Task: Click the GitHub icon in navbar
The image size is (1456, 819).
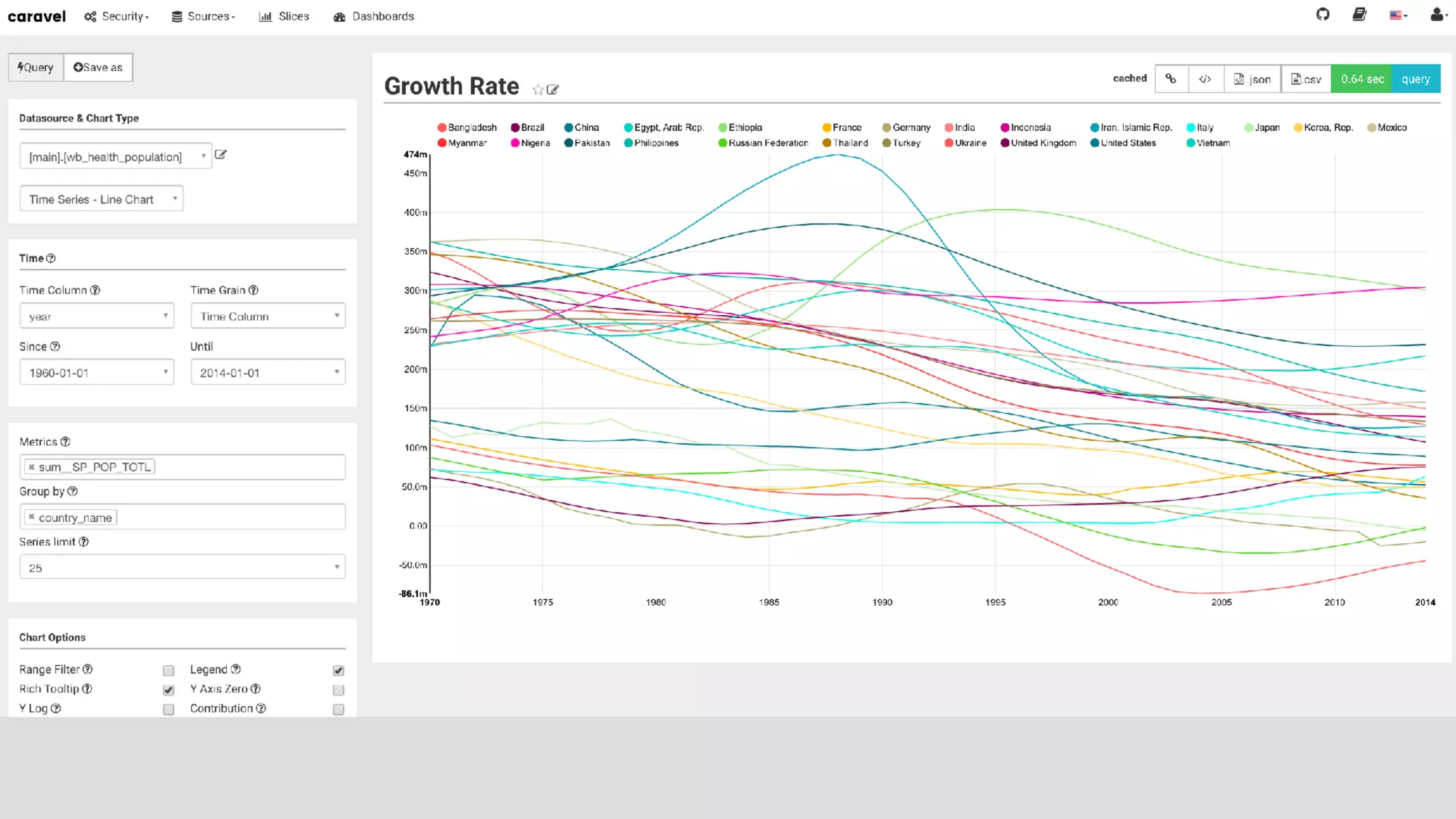Action: pyautogui.click(x=1322, y=15)
